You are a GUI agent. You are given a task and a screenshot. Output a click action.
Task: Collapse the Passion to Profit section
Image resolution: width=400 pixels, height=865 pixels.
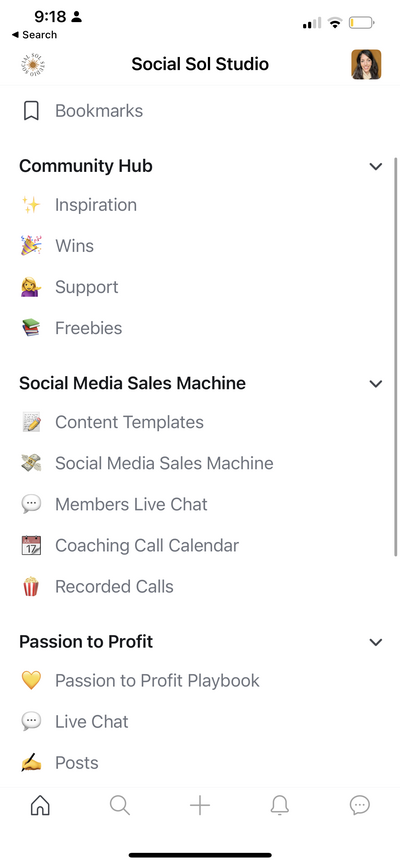tap(376, 642)
